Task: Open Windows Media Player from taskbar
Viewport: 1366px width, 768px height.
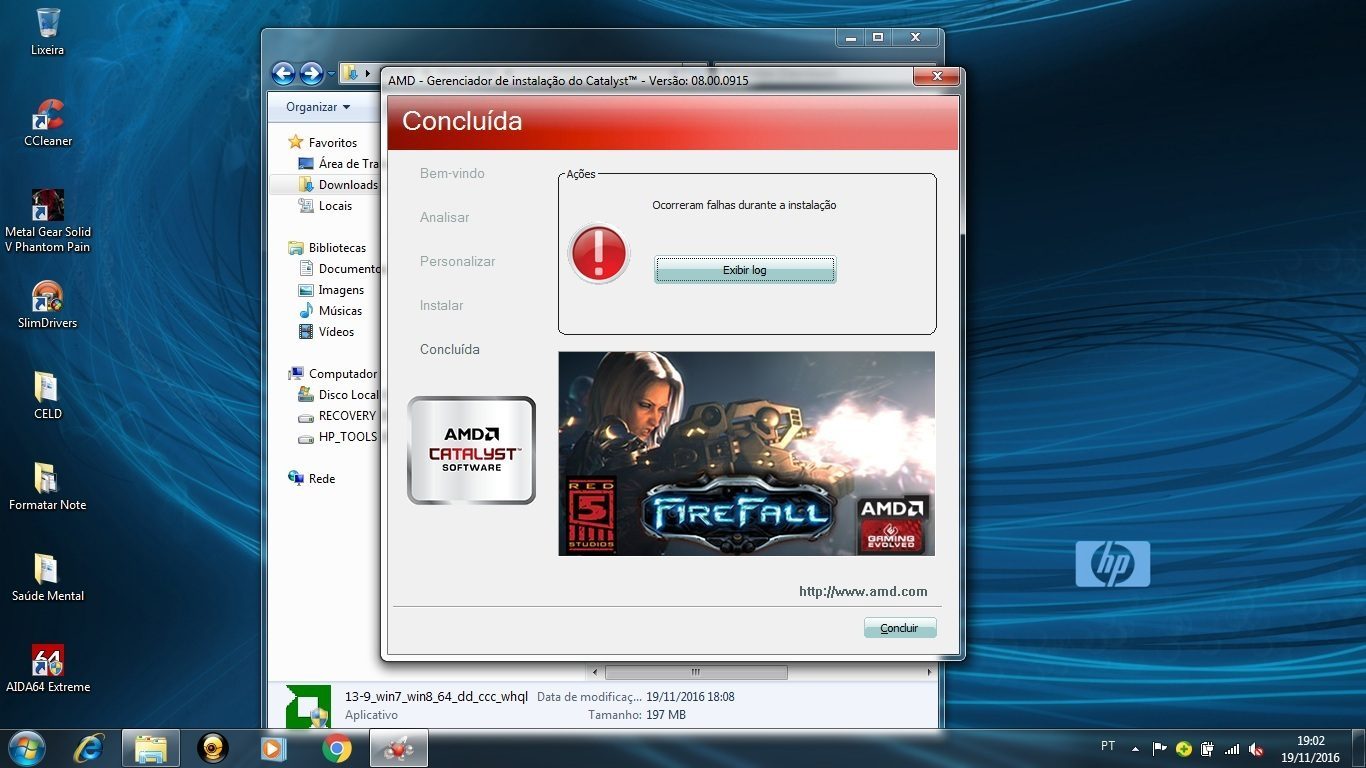Action: pyautogui.click(x=272, y=748)
